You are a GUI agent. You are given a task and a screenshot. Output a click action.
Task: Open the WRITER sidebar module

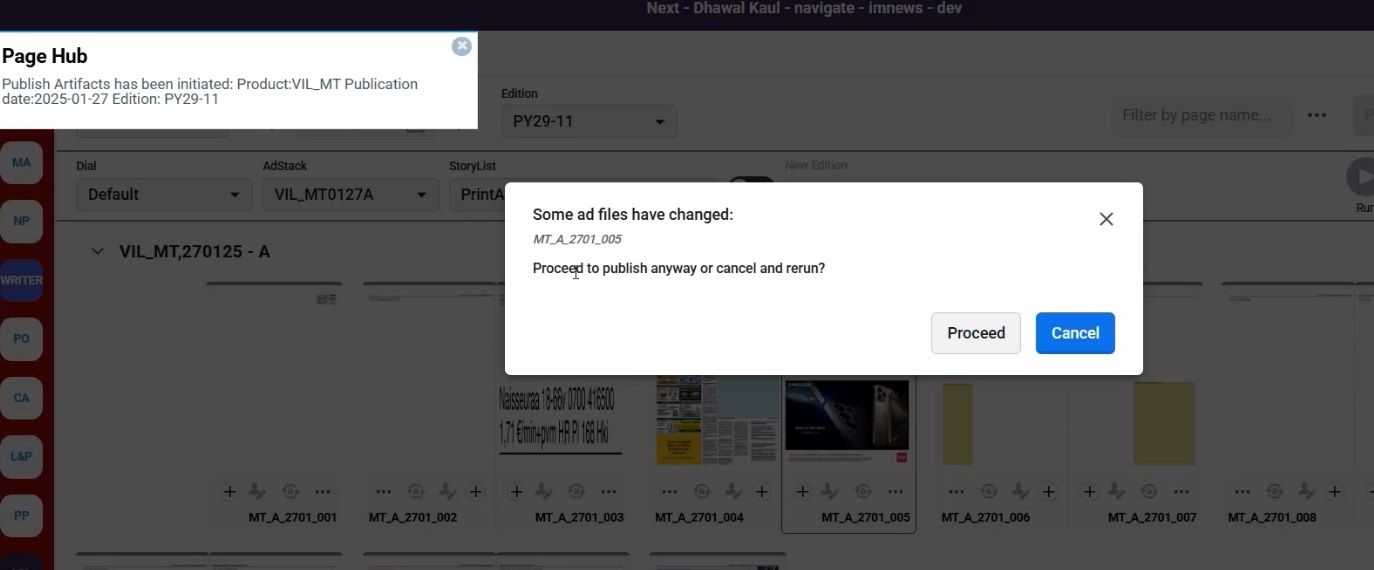(21, 280)
